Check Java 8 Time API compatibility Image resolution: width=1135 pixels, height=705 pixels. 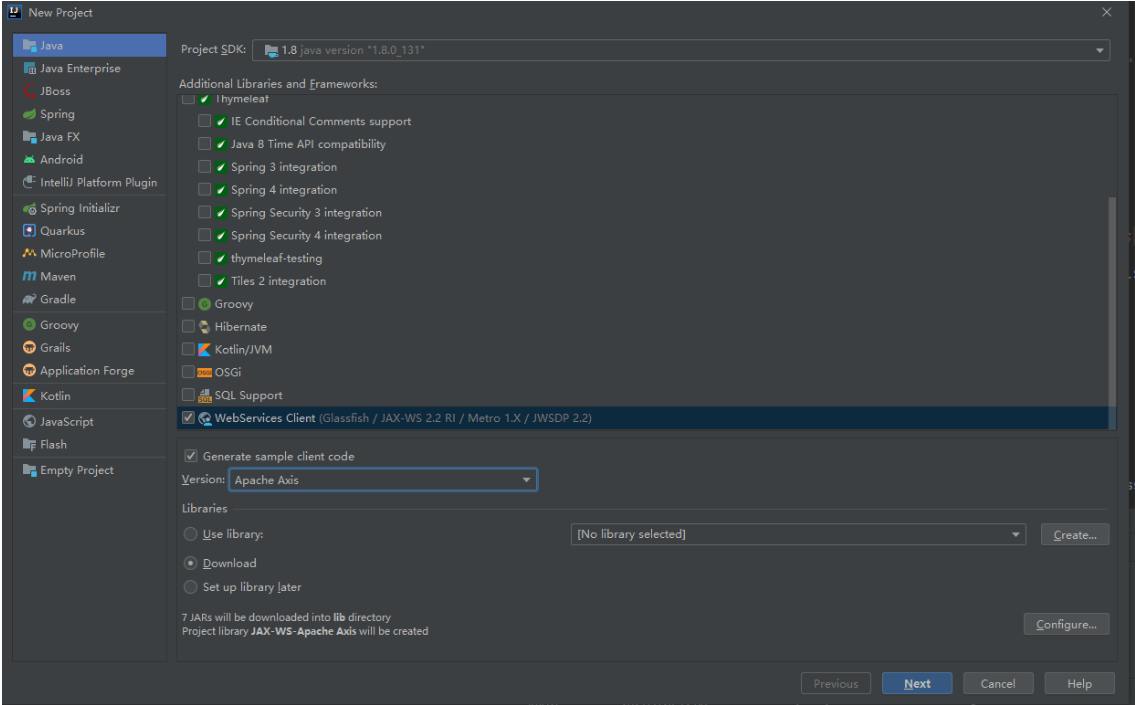point(205,144)
